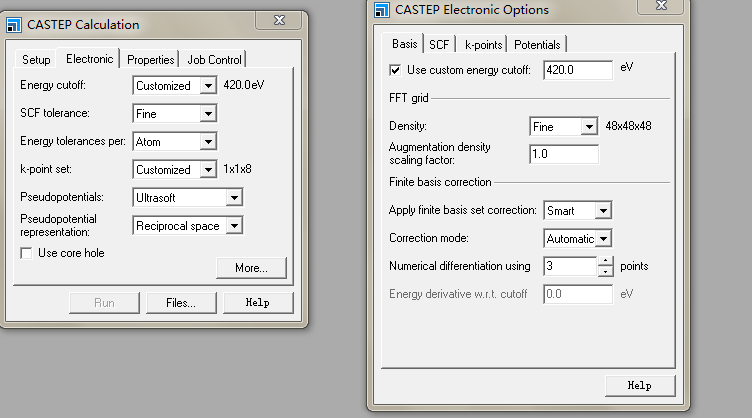Click the 1x1x8 k-point value
Screen dimensions: 752x418
(237, 169)
